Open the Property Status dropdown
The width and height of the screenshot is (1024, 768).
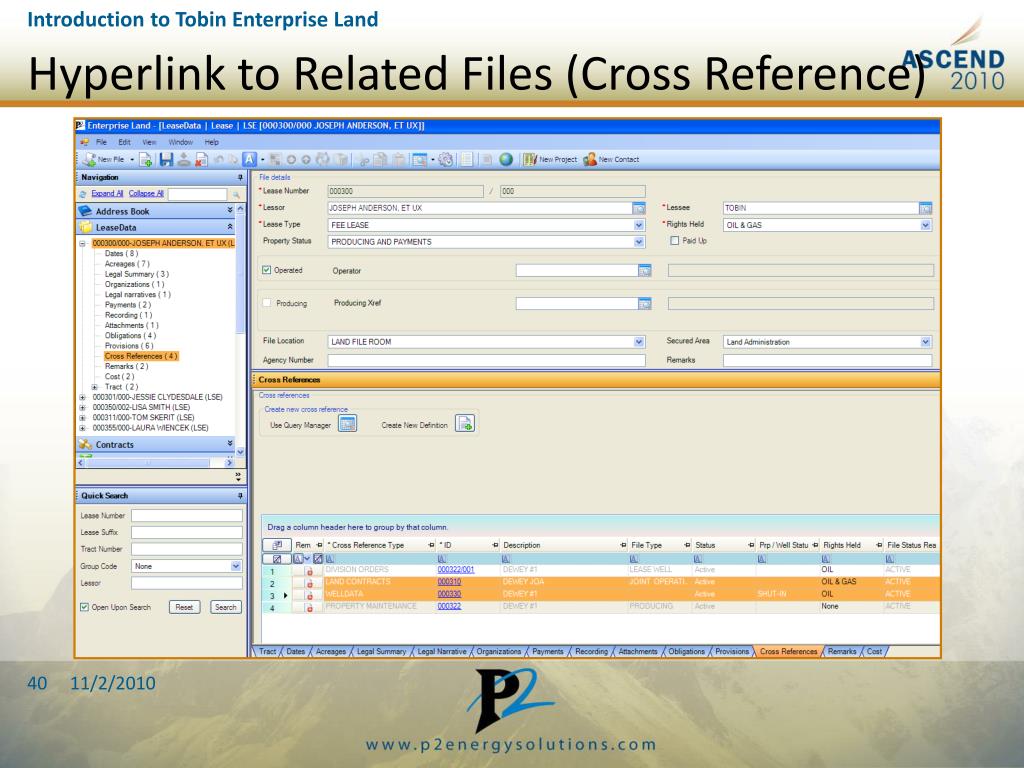(639, 242)
